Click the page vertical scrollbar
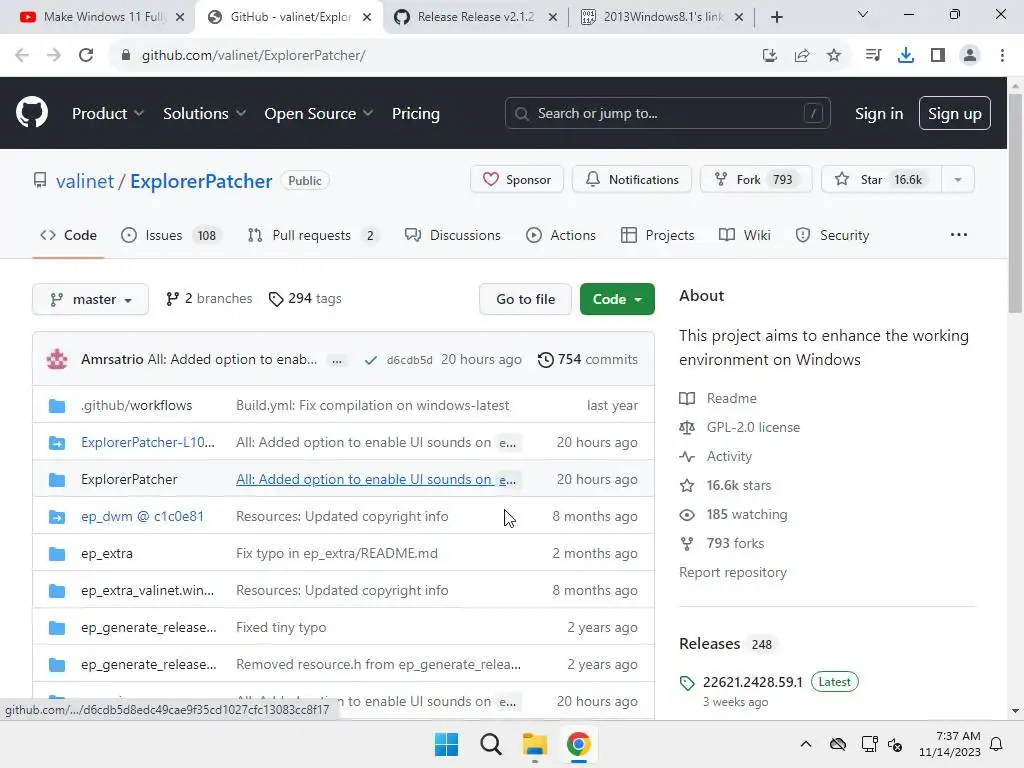Image resolution: width=1024 pixels, height=768 pixels. pos(1015,202)
